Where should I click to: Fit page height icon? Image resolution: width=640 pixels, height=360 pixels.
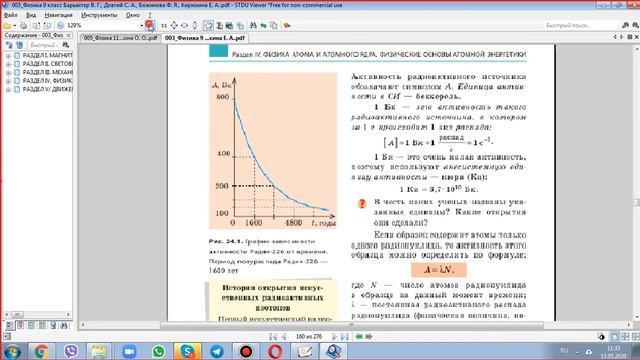pyautogui.click(x=195, y=26)
